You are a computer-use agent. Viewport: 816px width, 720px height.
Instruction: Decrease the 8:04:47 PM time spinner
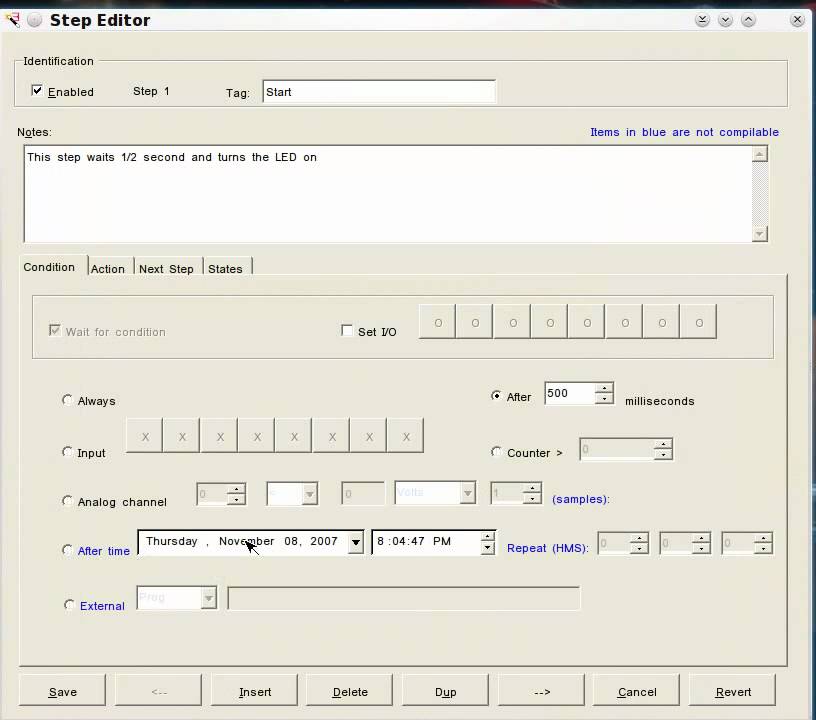tap(487, 547)
